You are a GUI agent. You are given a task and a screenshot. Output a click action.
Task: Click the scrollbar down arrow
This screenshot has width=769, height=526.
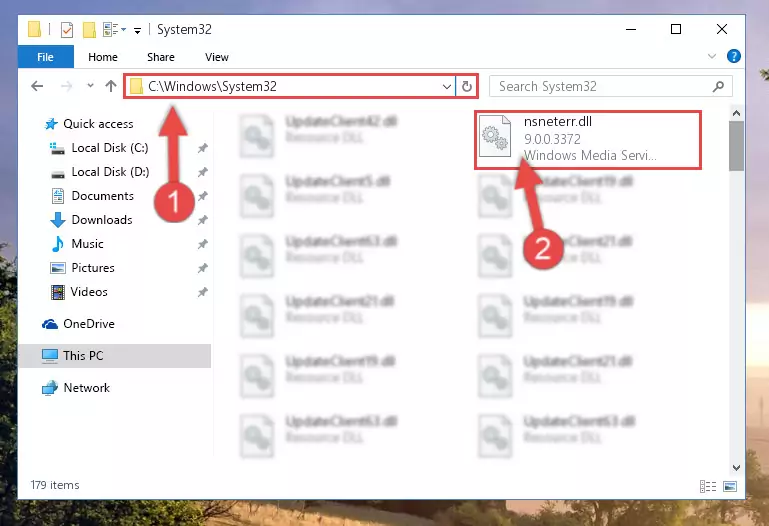click(x=736, y=468)
